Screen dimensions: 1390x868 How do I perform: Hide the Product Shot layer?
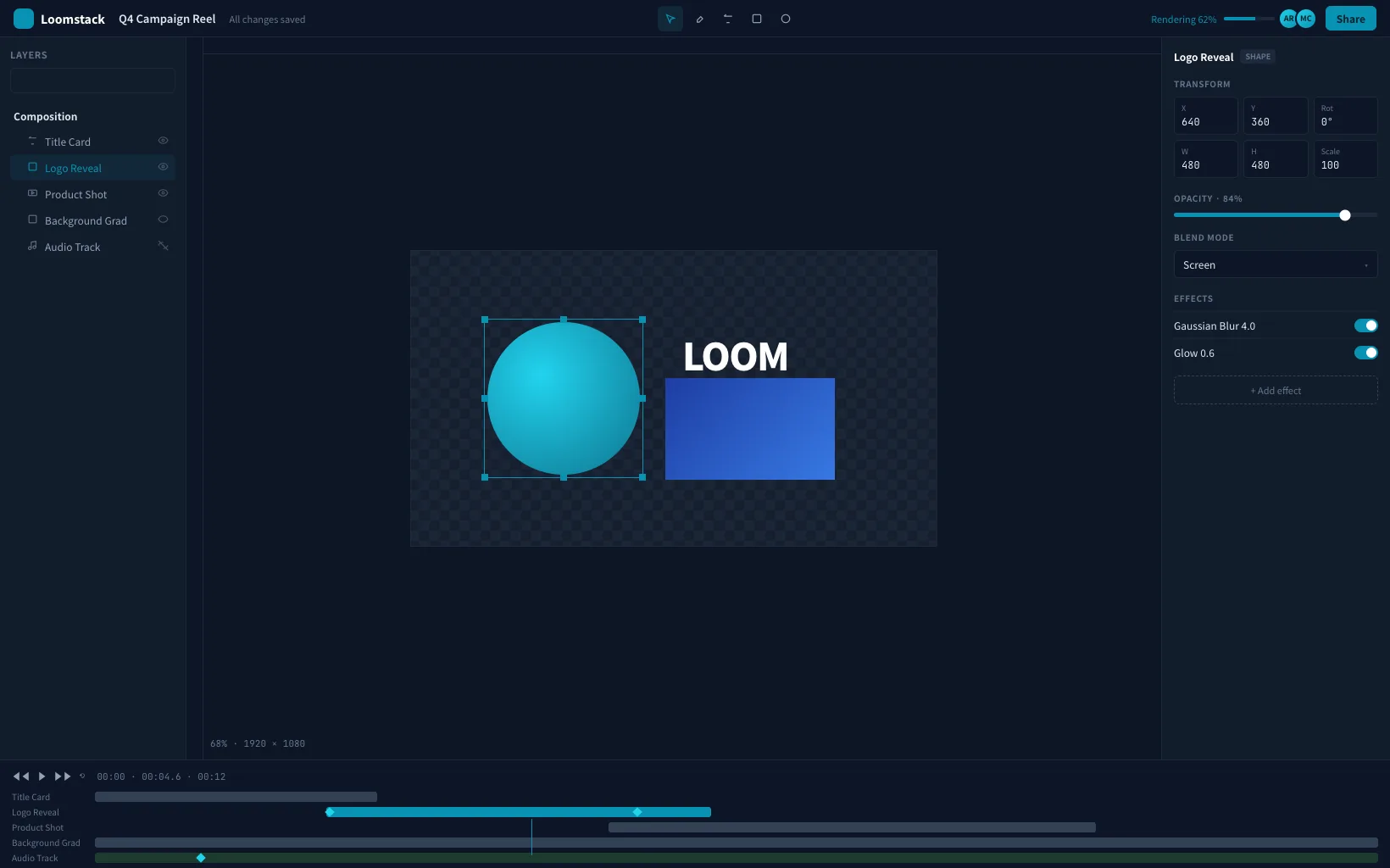163,193
